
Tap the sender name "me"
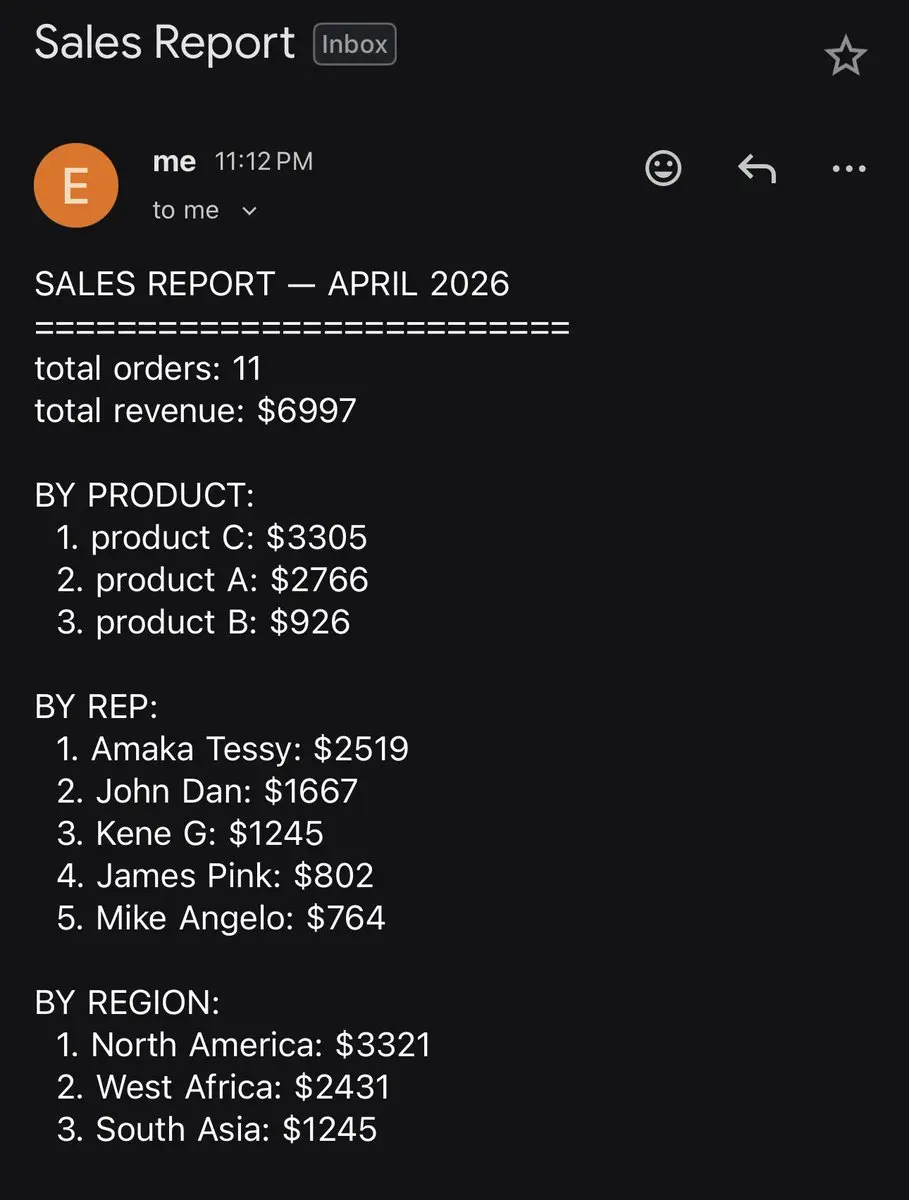click(174, 162)
